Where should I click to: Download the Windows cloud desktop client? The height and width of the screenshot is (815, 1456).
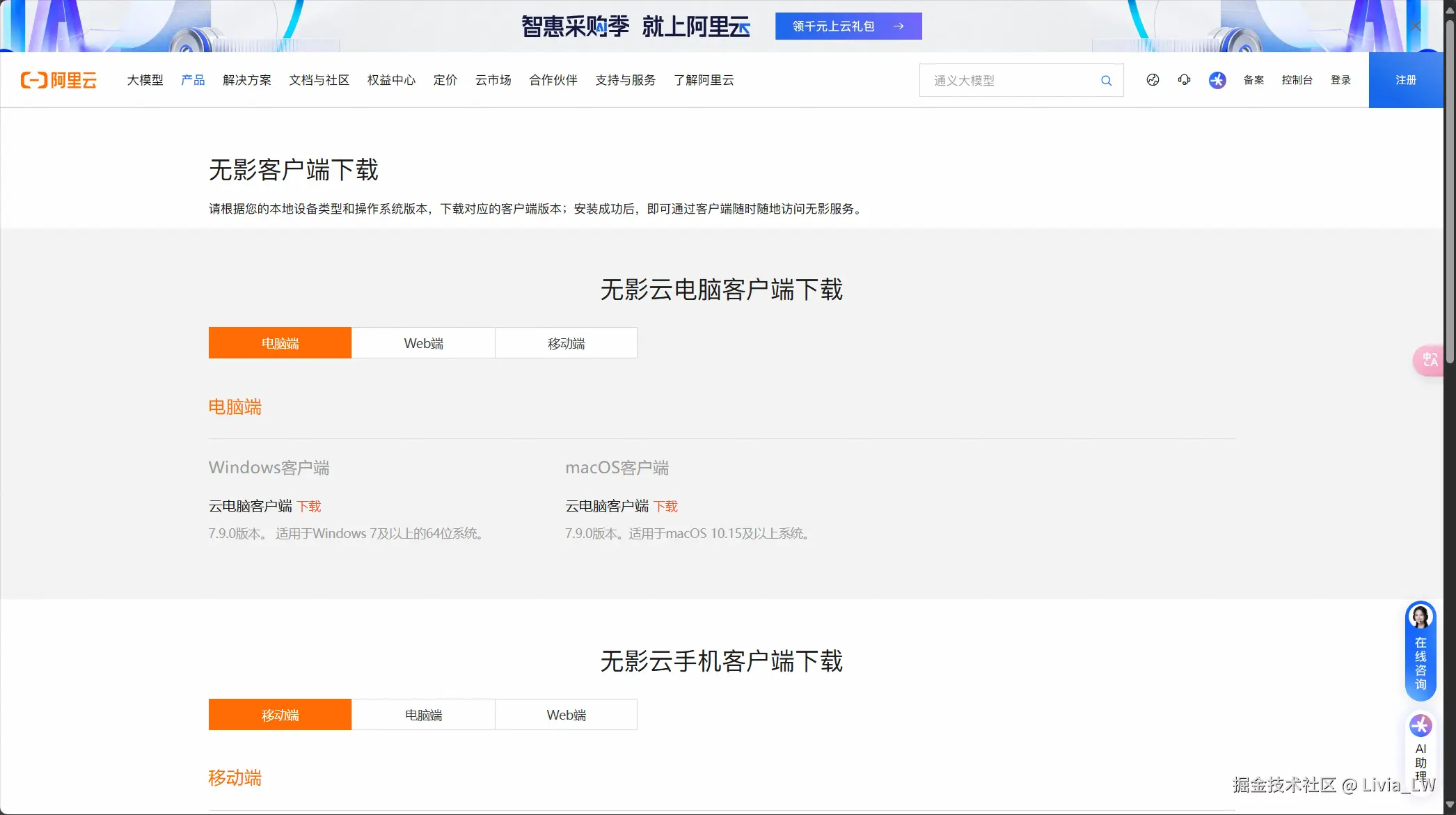point(309,506)
